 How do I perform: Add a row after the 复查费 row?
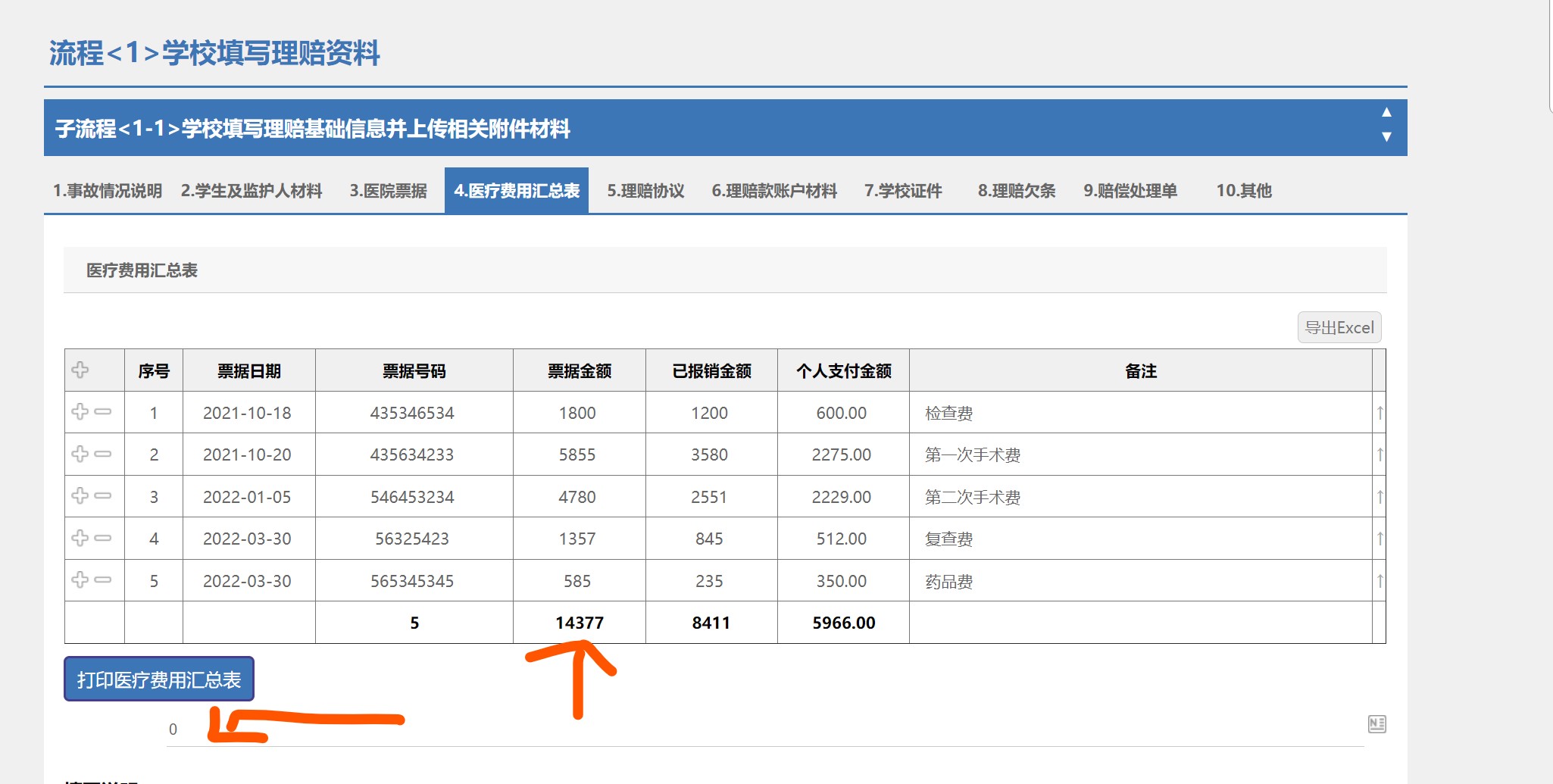click(x=80, y=538)
